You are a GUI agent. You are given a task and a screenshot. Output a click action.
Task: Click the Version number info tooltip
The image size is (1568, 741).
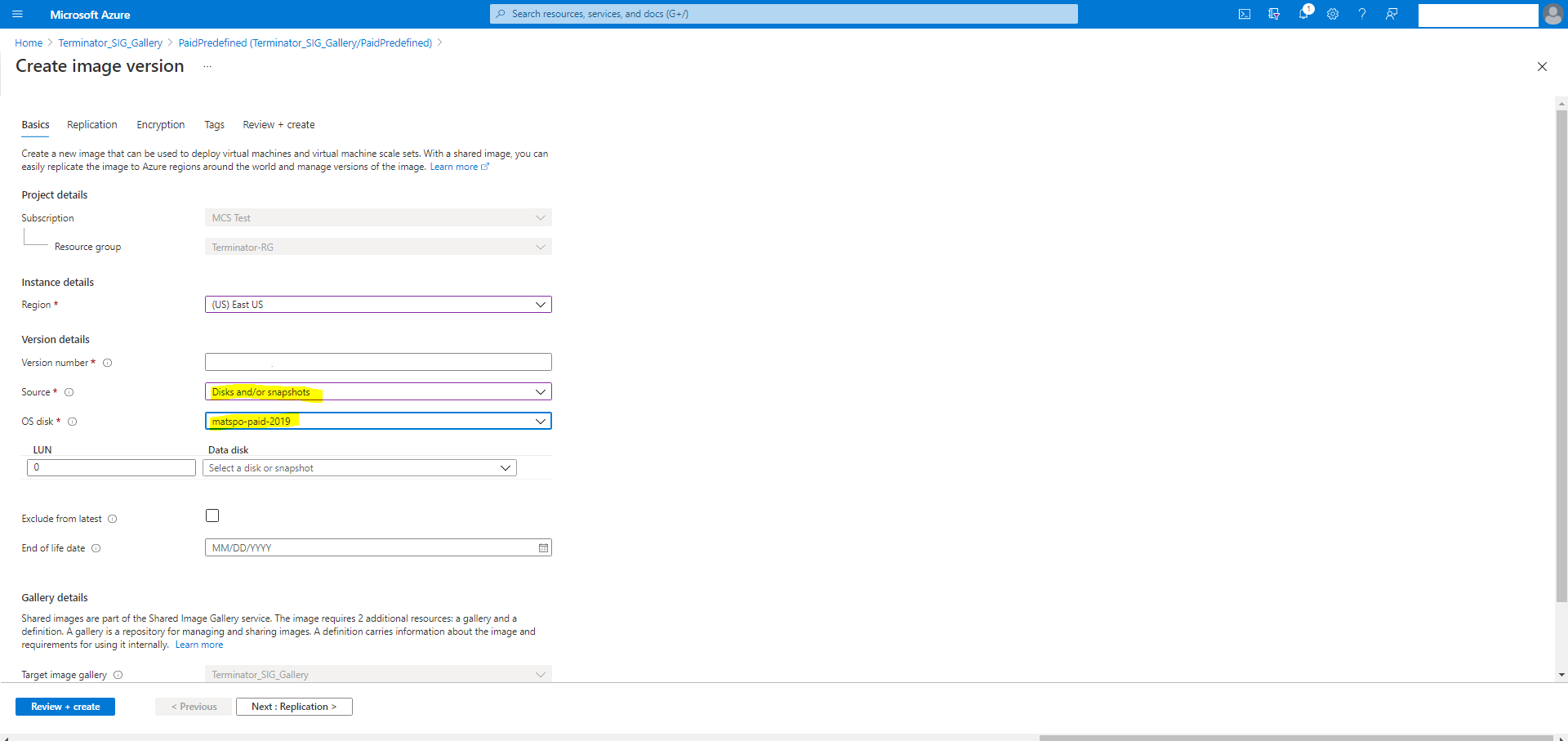tap(108, 363)
